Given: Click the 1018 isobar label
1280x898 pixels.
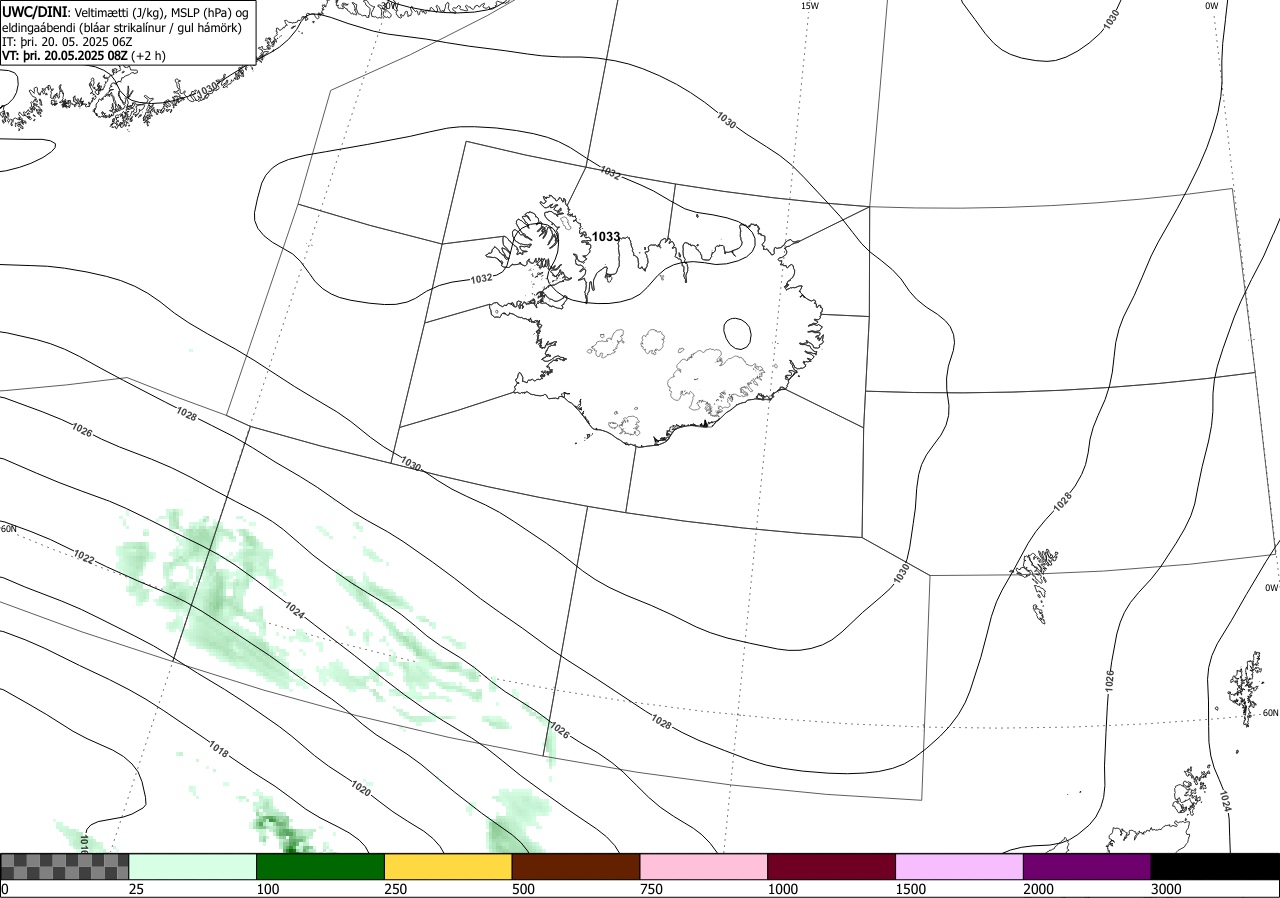Looking at the screenshot, I should click(x=218, y=747).
